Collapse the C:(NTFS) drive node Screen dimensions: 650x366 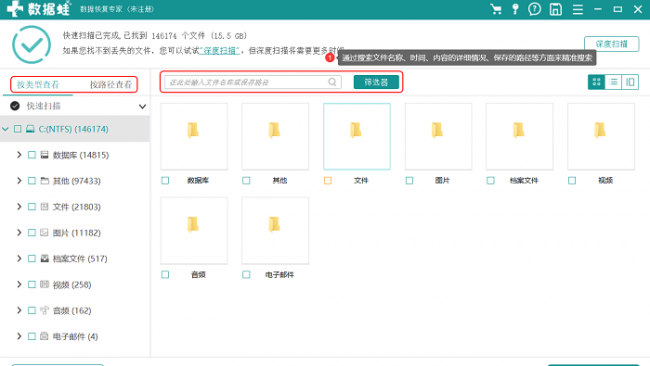tap(5, 129)
